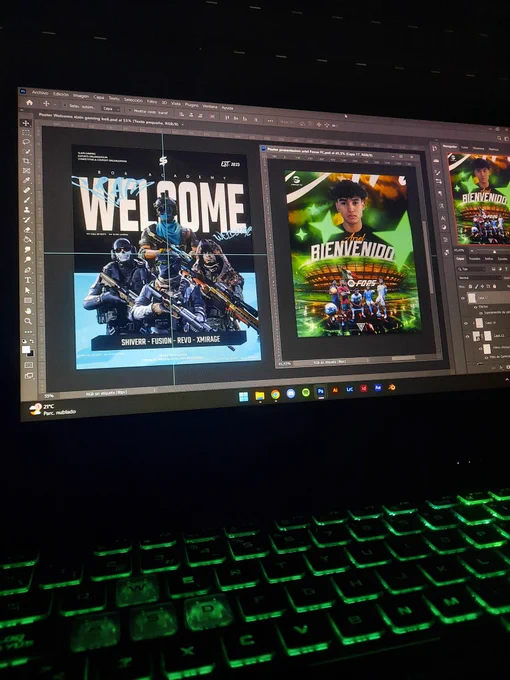Click the 55% zoom field in status bar
Screen dimensions: 510x680
pyautogui.click(x=49, y=396)
